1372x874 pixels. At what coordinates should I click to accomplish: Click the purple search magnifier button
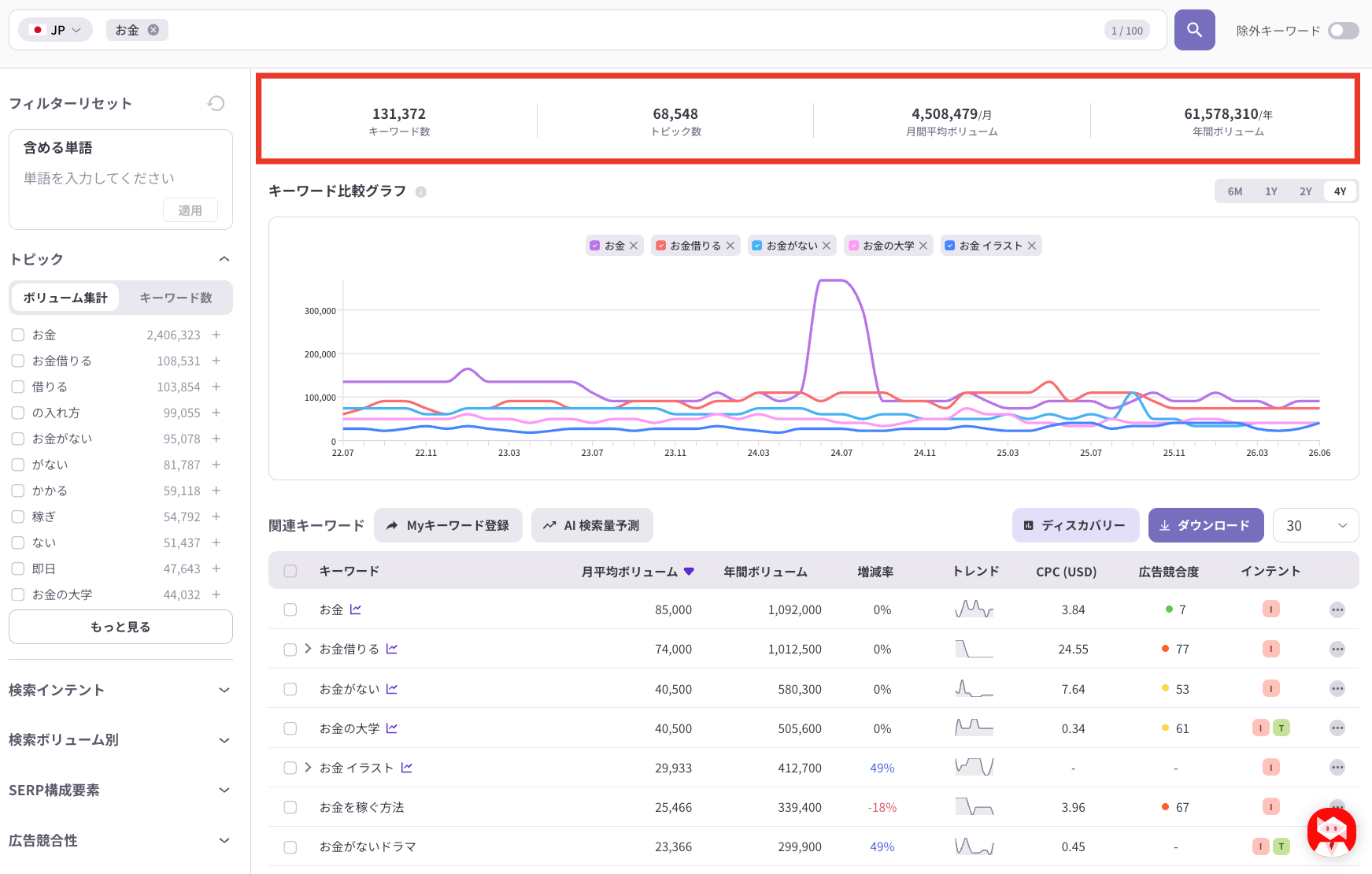(x=1194, y=30)
